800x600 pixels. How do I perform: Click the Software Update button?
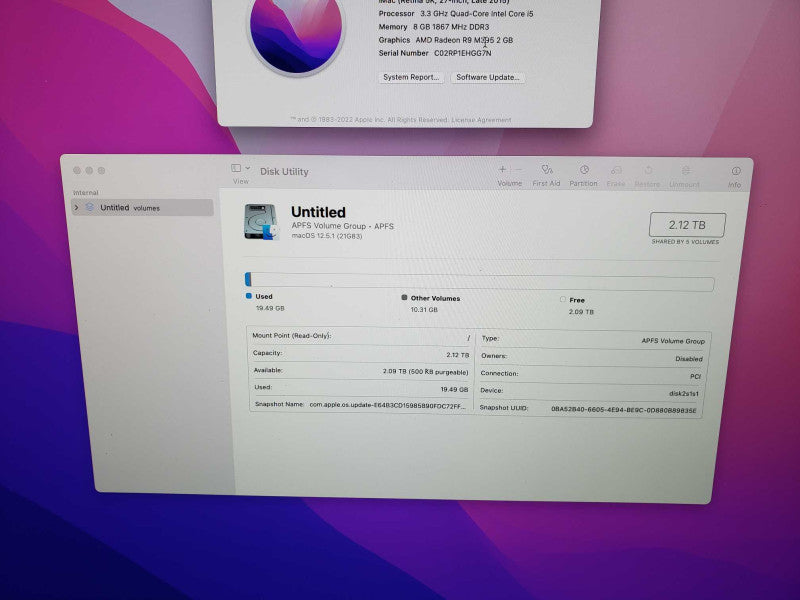(487, 78)
